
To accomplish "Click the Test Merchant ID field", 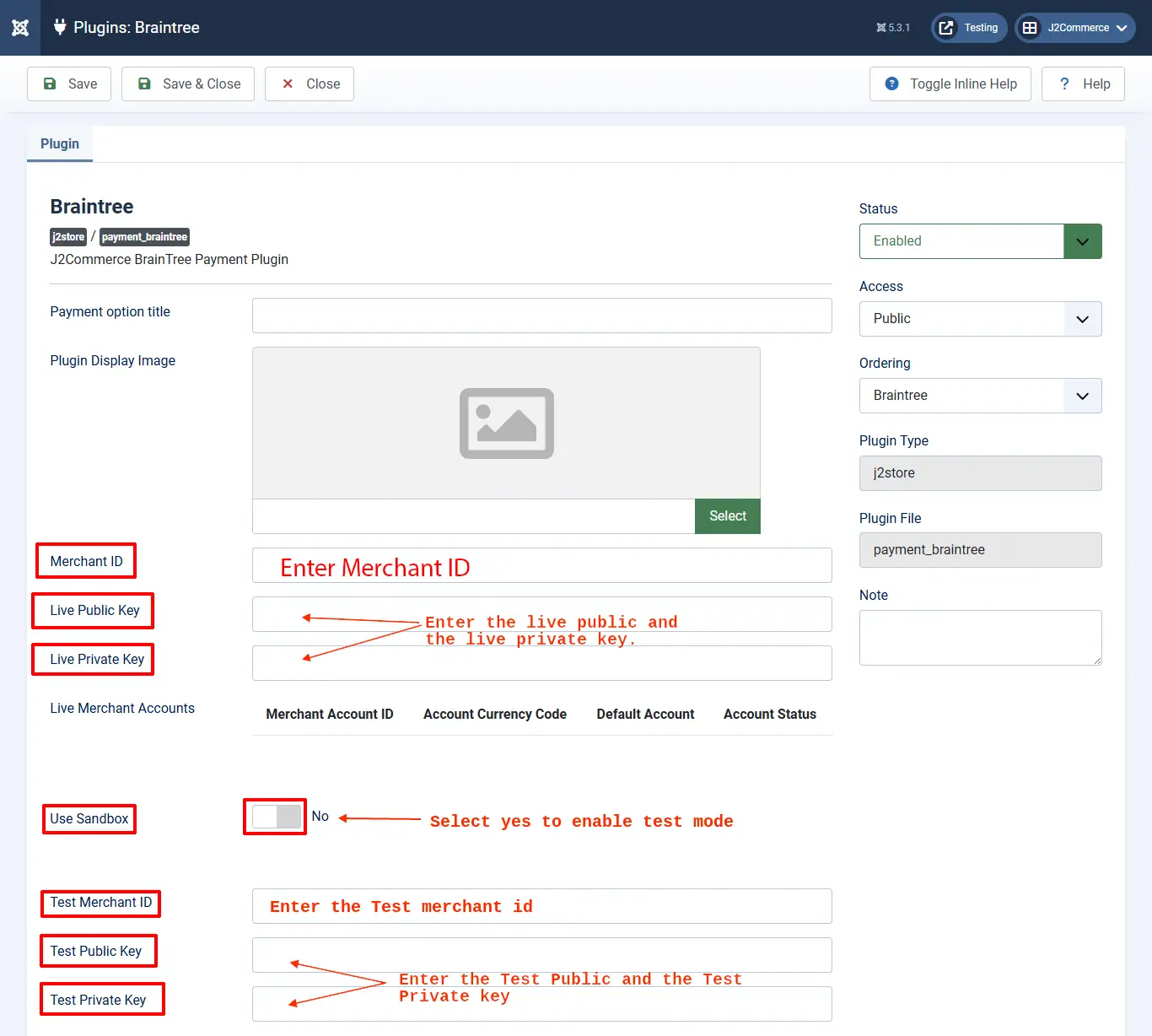I will click(x=542, y=906).
